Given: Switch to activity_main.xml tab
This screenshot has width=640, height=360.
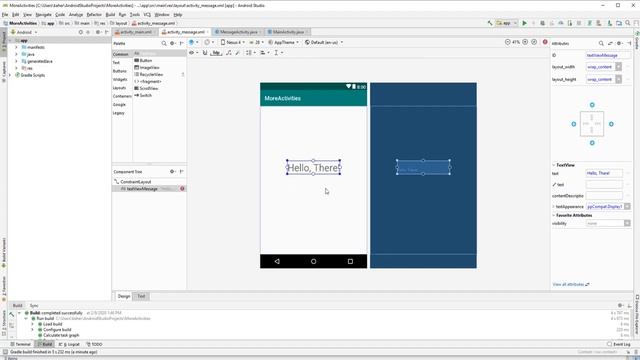Looking at the screenshot, I should coord(136,32).
